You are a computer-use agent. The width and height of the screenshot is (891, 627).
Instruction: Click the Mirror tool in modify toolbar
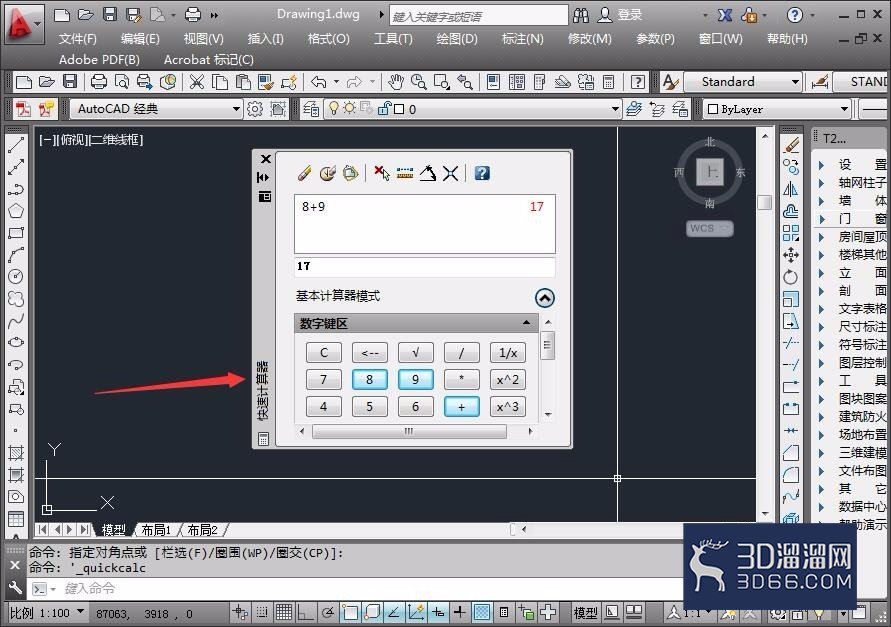[x=791, y=189]
